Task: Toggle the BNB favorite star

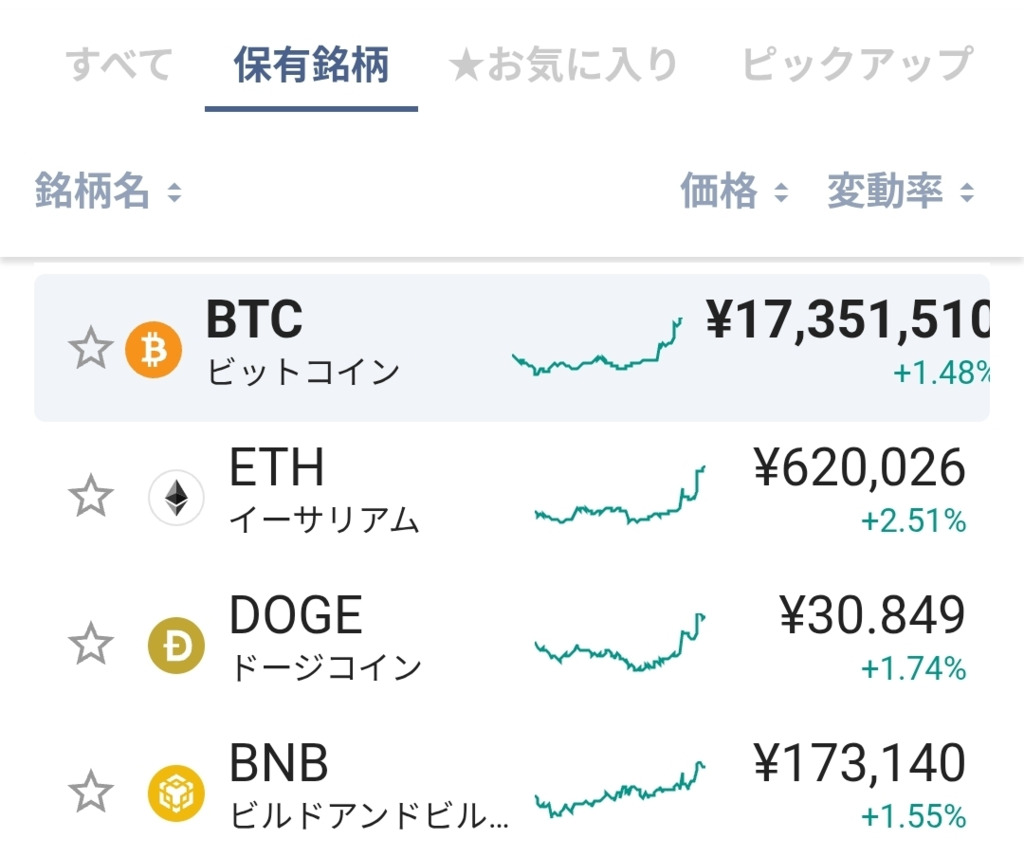Action: 90,794
